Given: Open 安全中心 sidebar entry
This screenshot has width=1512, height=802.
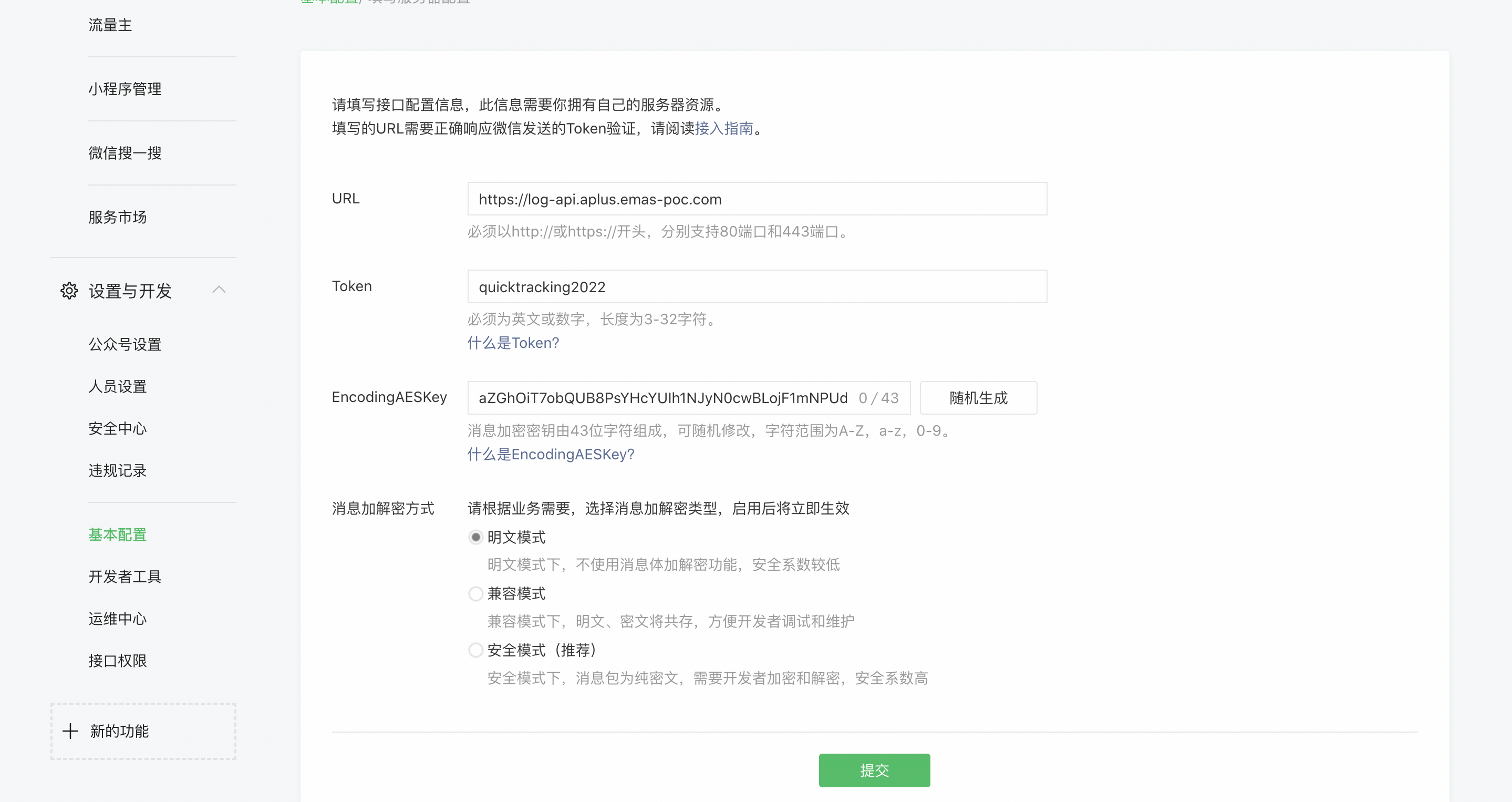Looking at the screenshot, I should [x=117, y=429].
